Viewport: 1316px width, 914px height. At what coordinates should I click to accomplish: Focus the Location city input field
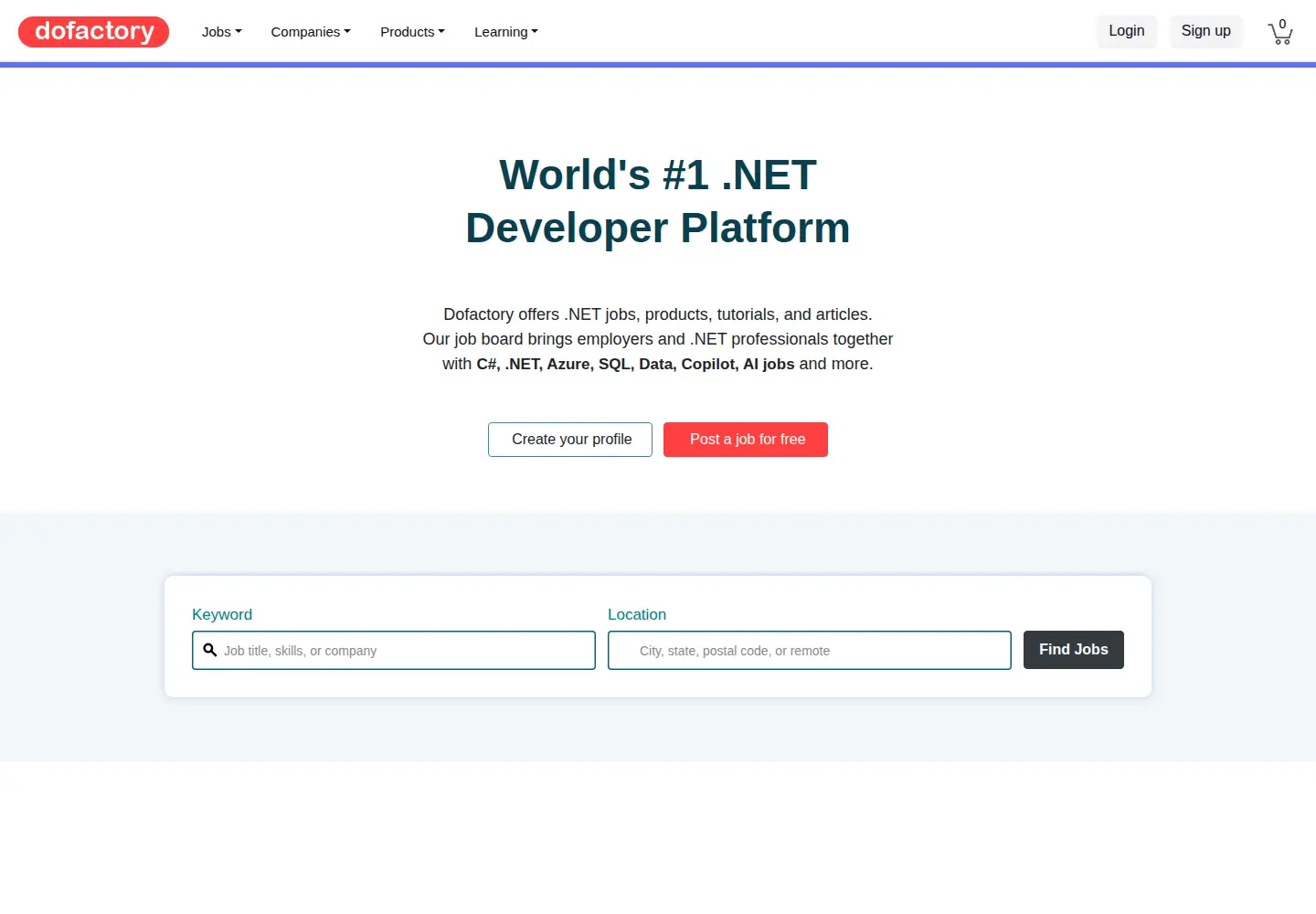(x=810, y=650)
